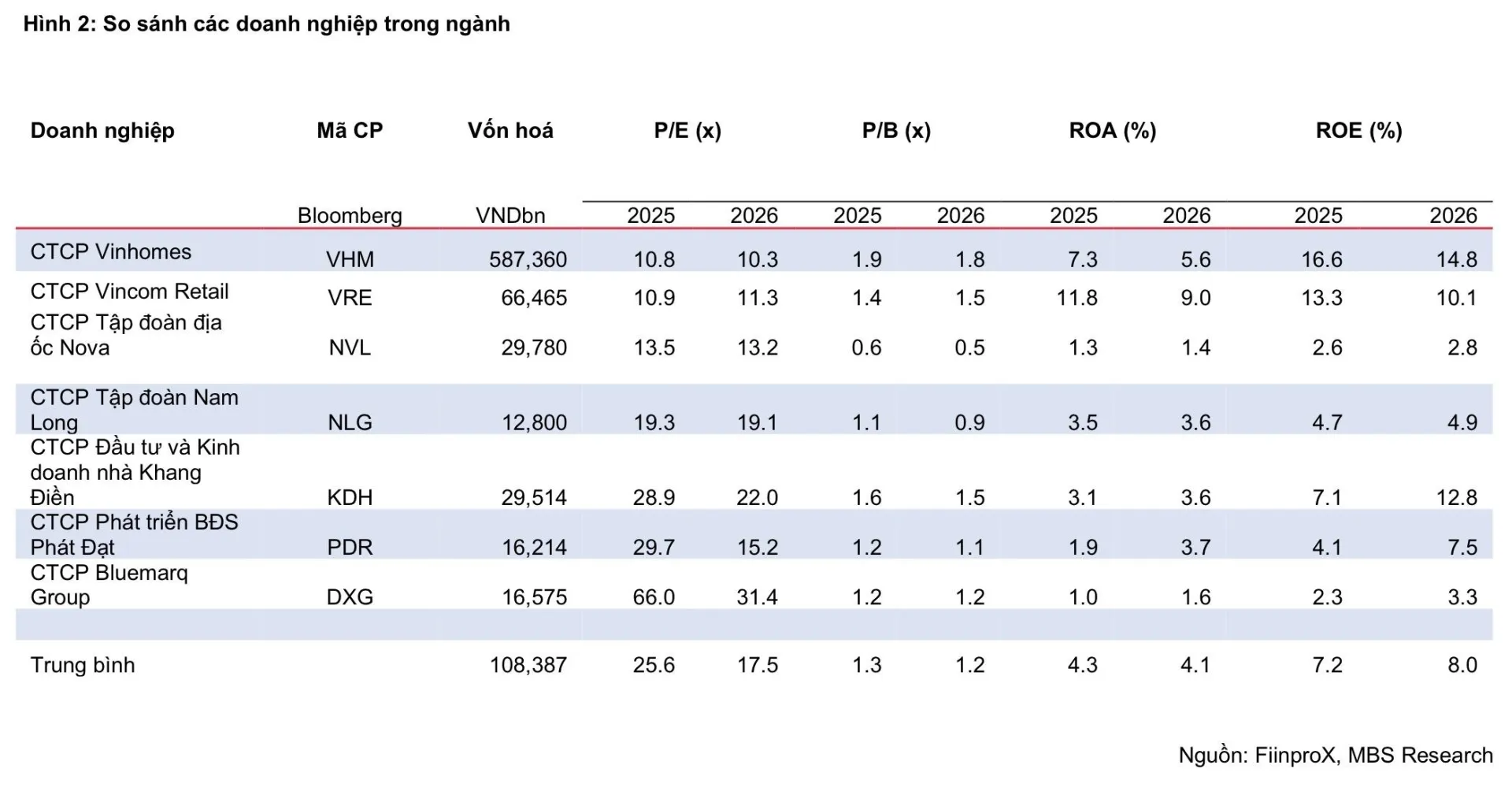Click the P/E (x) column header
1512x795 pixels.
click(x=687, y=131)
